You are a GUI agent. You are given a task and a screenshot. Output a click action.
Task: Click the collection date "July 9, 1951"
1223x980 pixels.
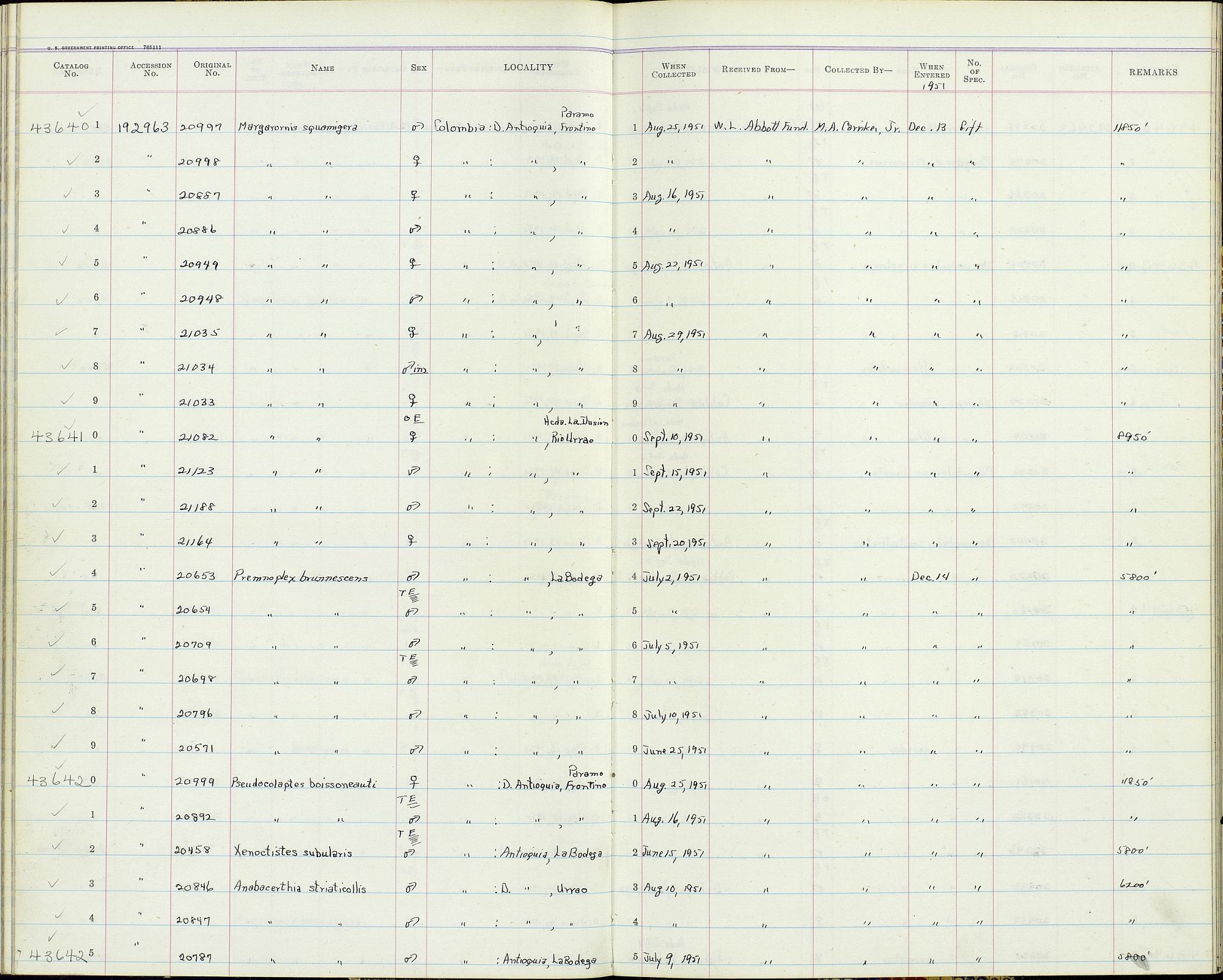click(671, 959)
